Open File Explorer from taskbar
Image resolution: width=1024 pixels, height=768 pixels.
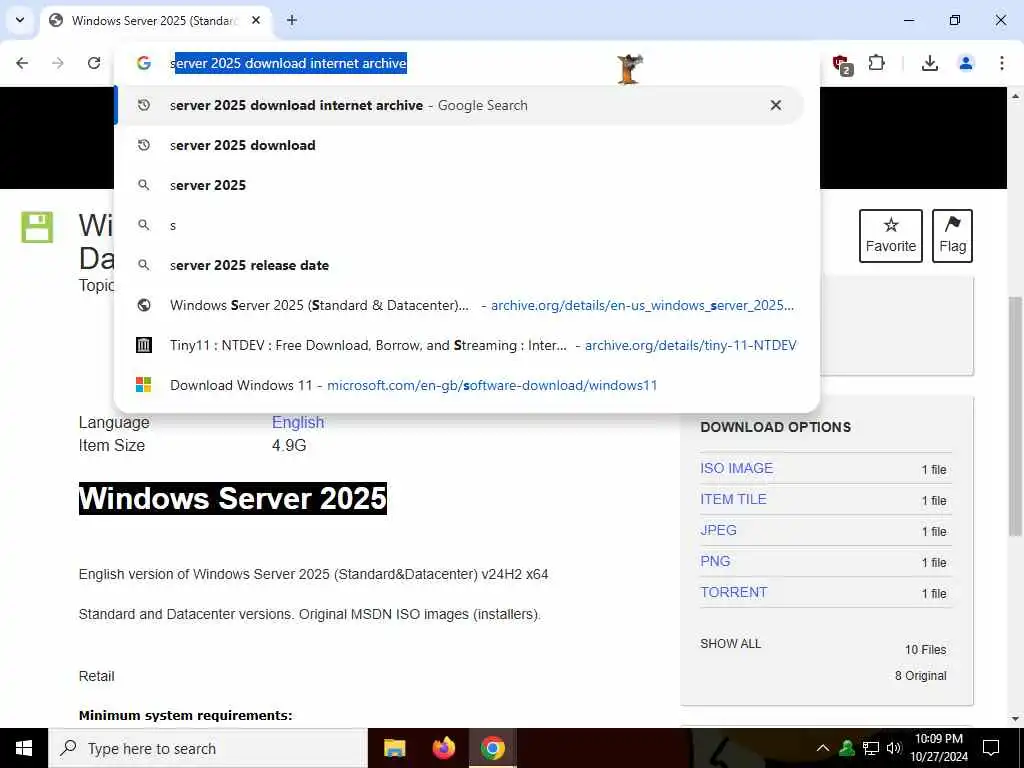pyautogui.click(x=394, y=748)
